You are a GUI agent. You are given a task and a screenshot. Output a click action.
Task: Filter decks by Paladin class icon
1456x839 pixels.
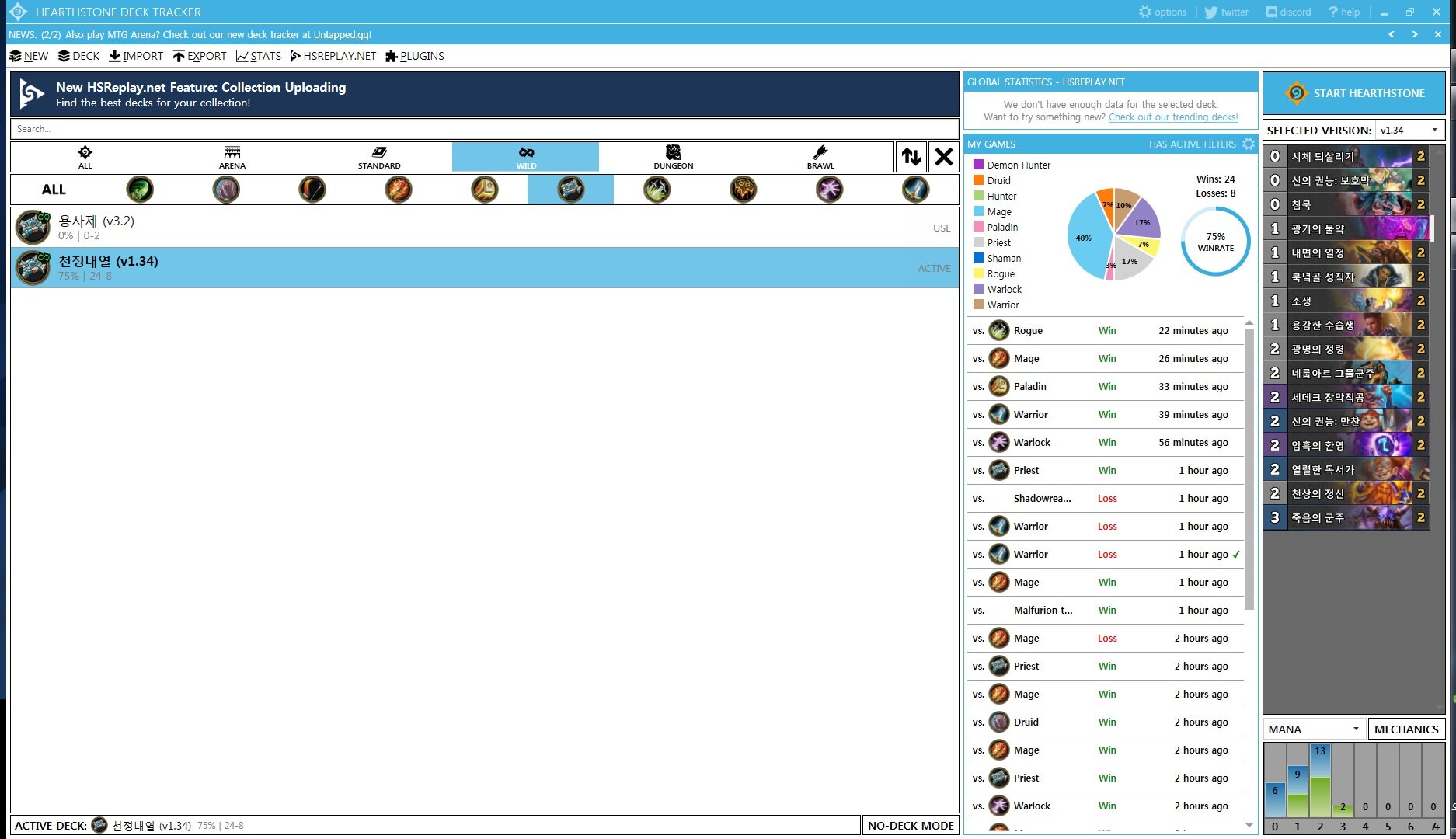tap(485, 189)
